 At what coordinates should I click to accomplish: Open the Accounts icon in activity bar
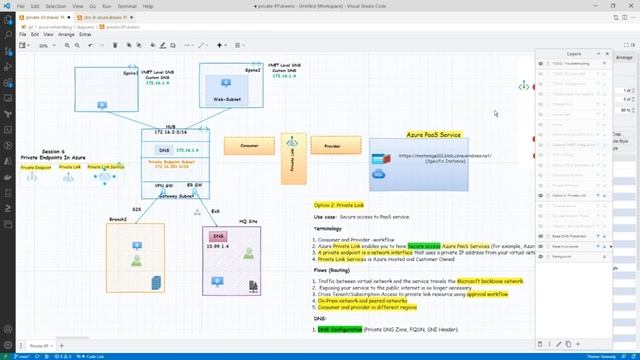pos(8,329)
